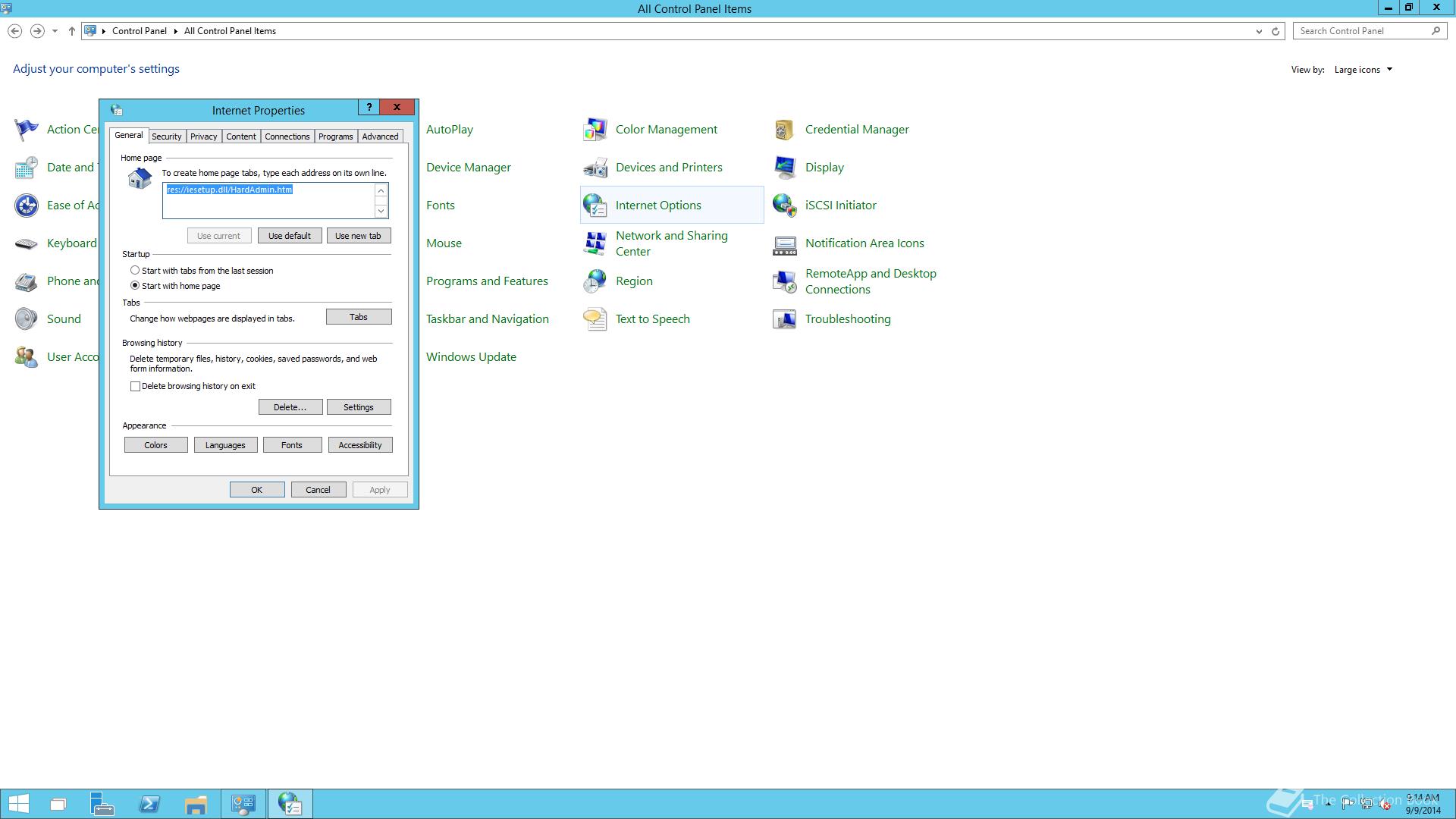Click the Accessibility button
This screenshot has width=1456, height=819.
[360, 445]
